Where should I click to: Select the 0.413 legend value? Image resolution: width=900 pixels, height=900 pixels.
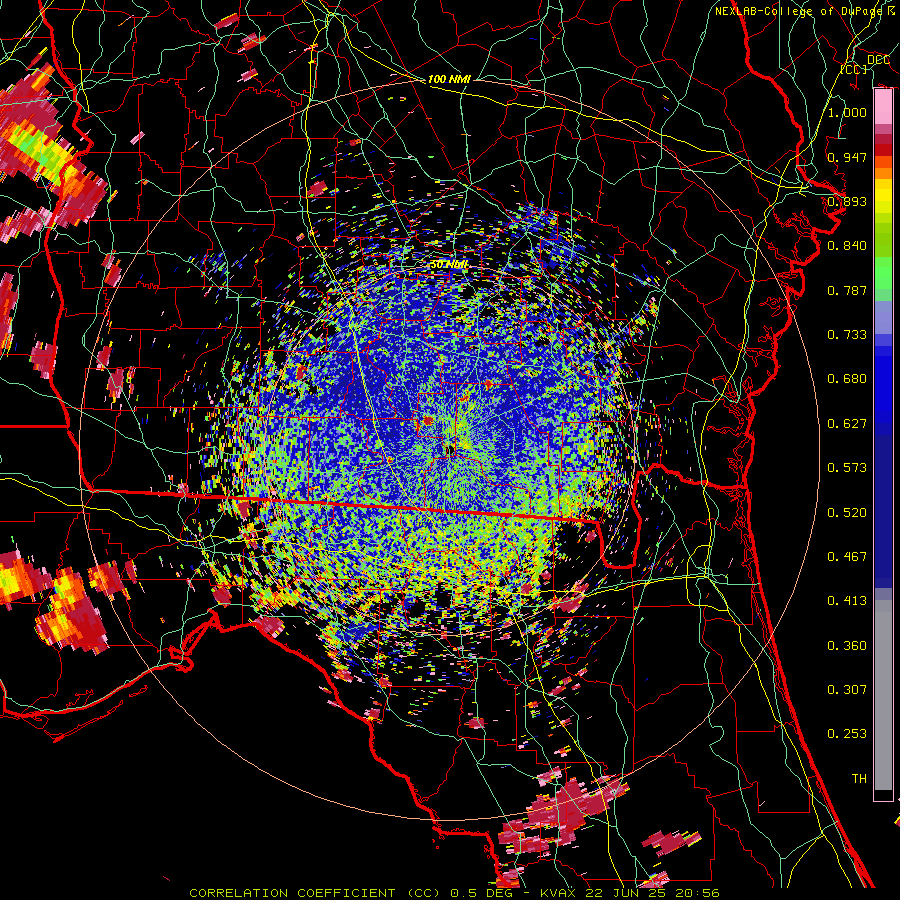point(847,600)
